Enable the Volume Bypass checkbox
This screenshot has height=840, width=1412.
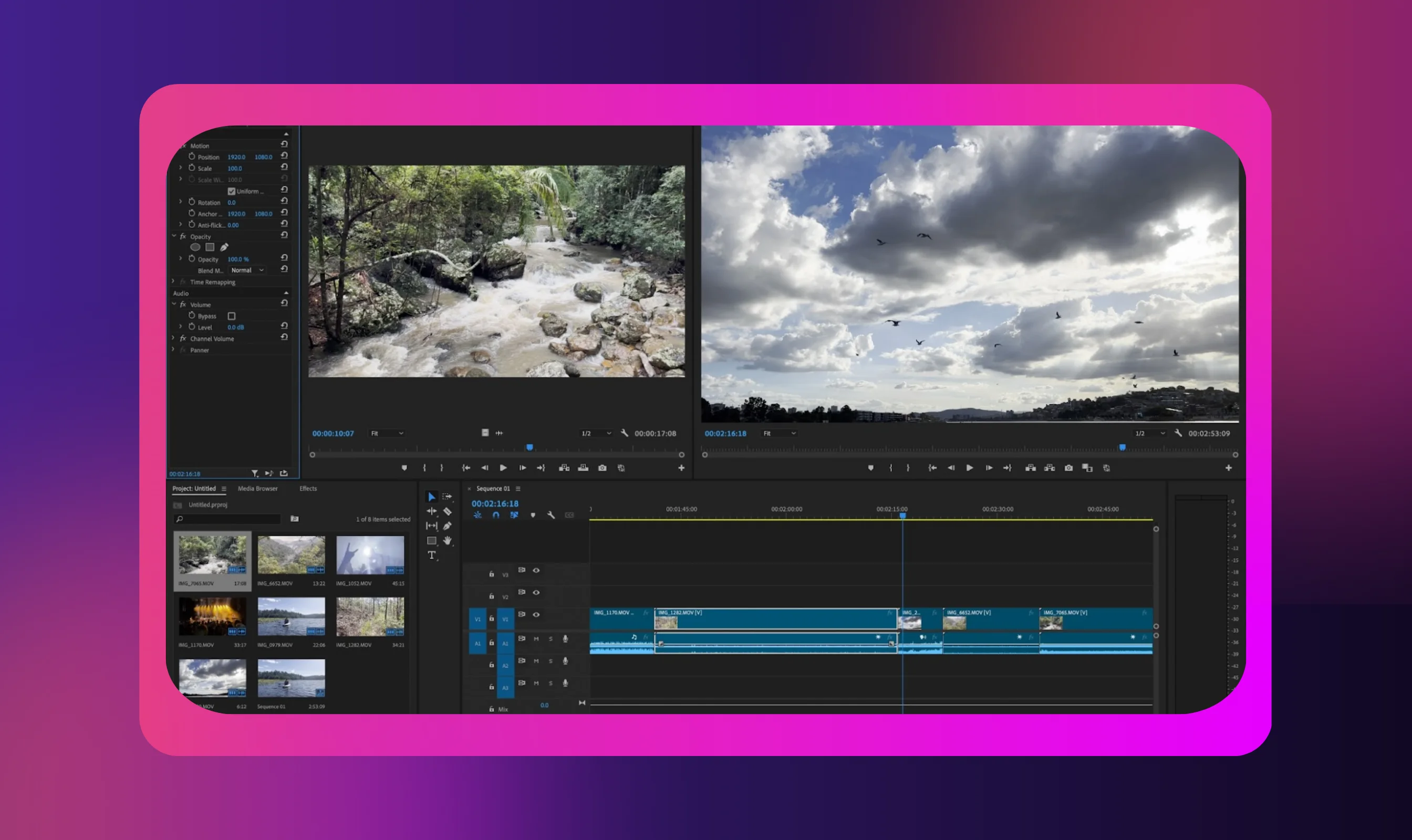[x=231, y=316]
